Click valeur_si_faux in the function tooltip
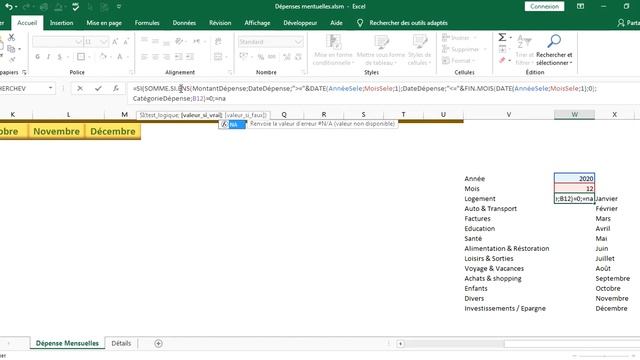Image resolution: width=640 pixels, height=360 pixels. coord(246,116)
